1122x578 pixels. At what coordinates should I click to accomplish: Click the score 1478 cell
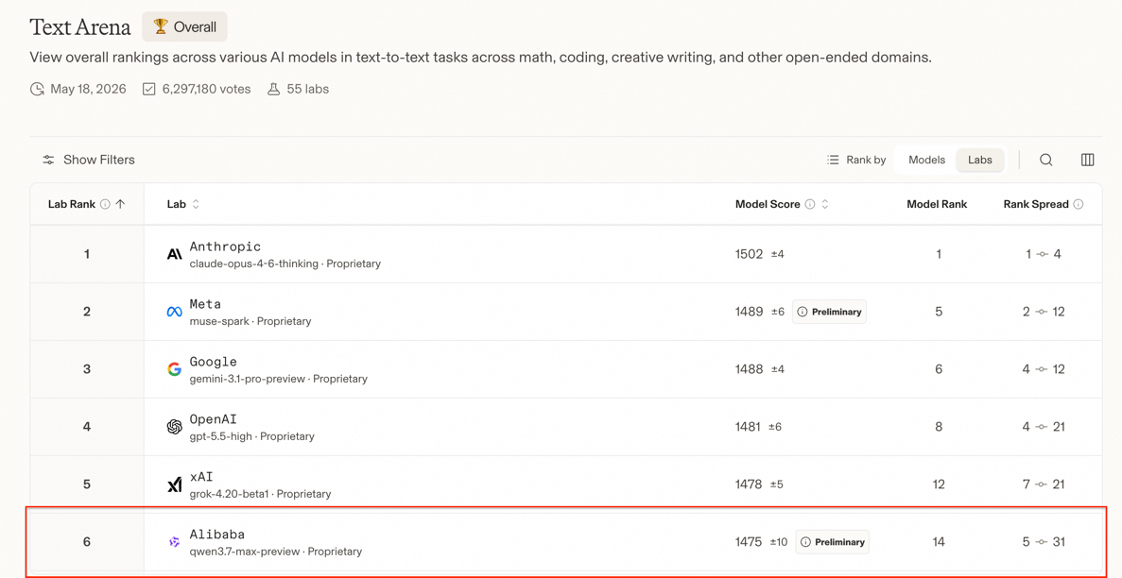(749, 485)
